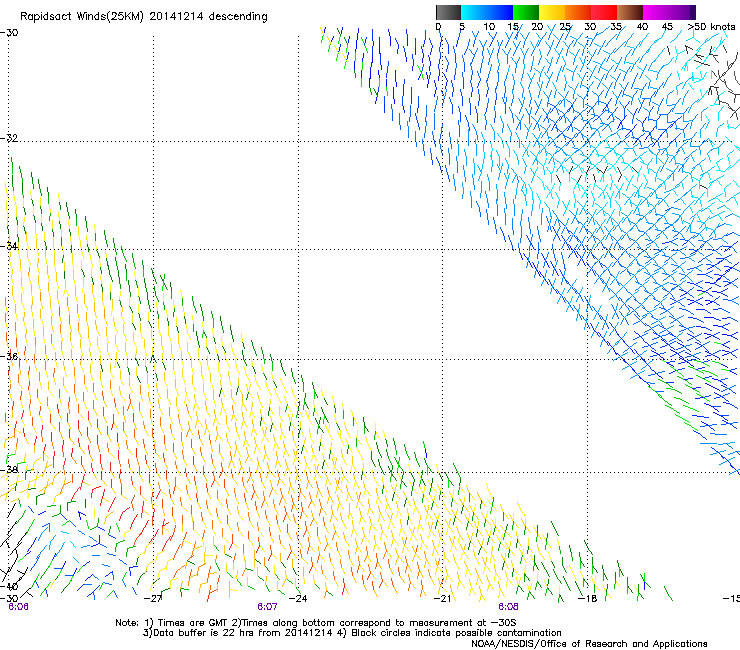Select the blue 10-15 knots legend swatch
The width and height of the screenshot is (740, 650).
(x=500, y=12)
